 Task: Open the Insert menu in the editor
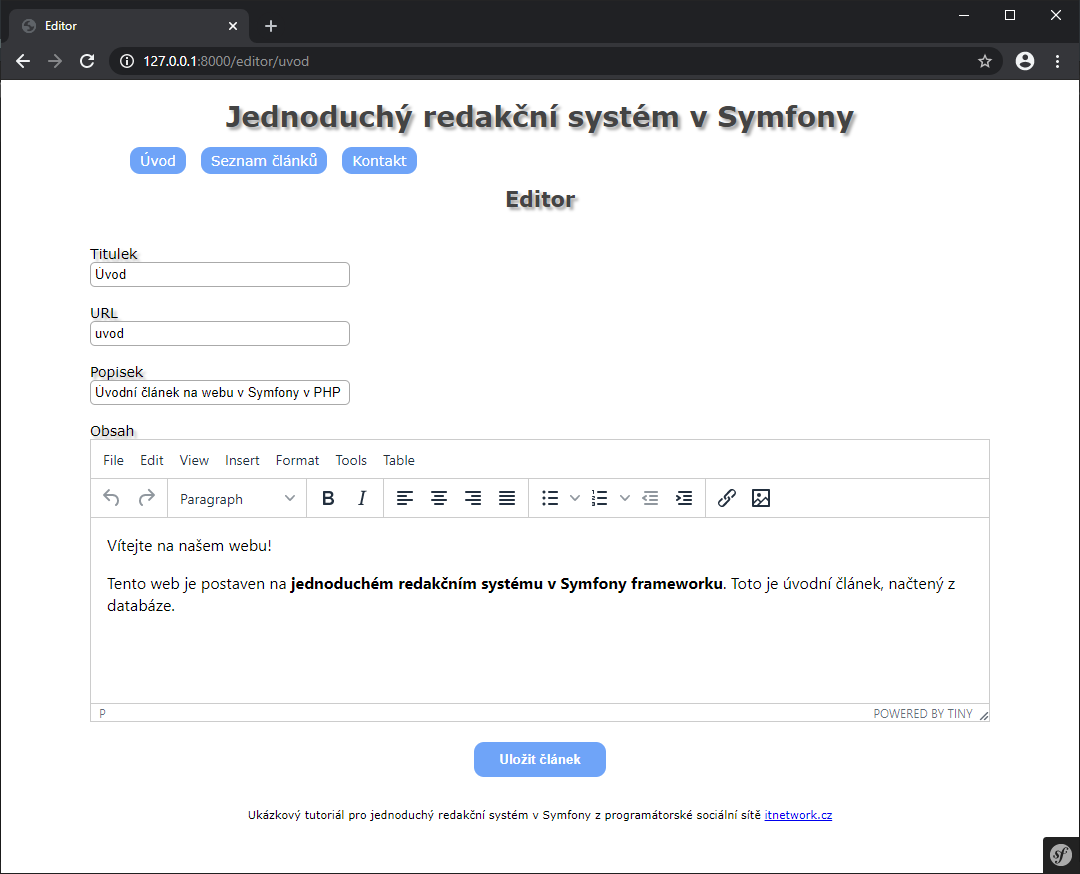pos(242,460)
